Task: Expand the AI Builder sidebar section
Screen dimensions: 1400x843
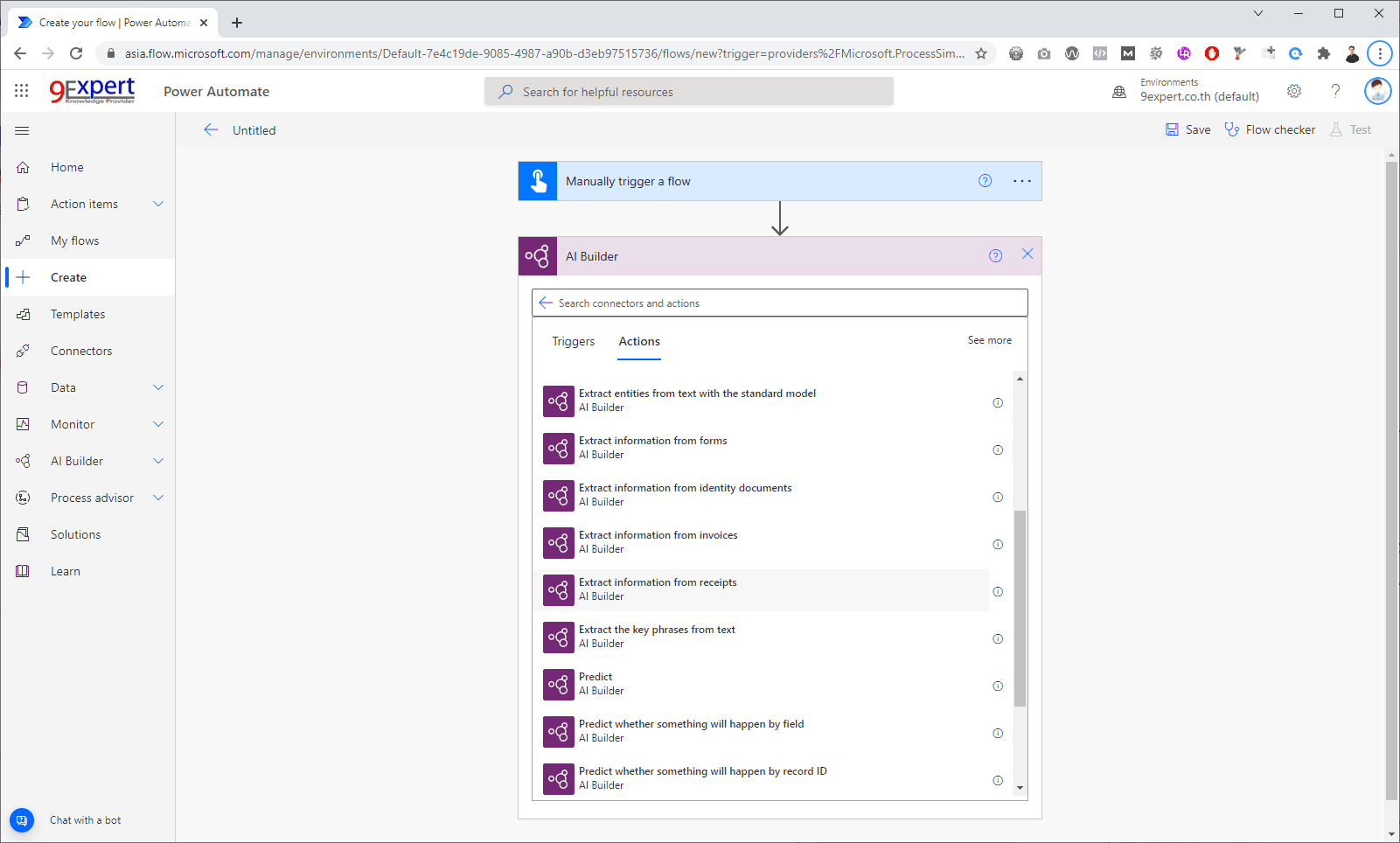Action: 157,460
